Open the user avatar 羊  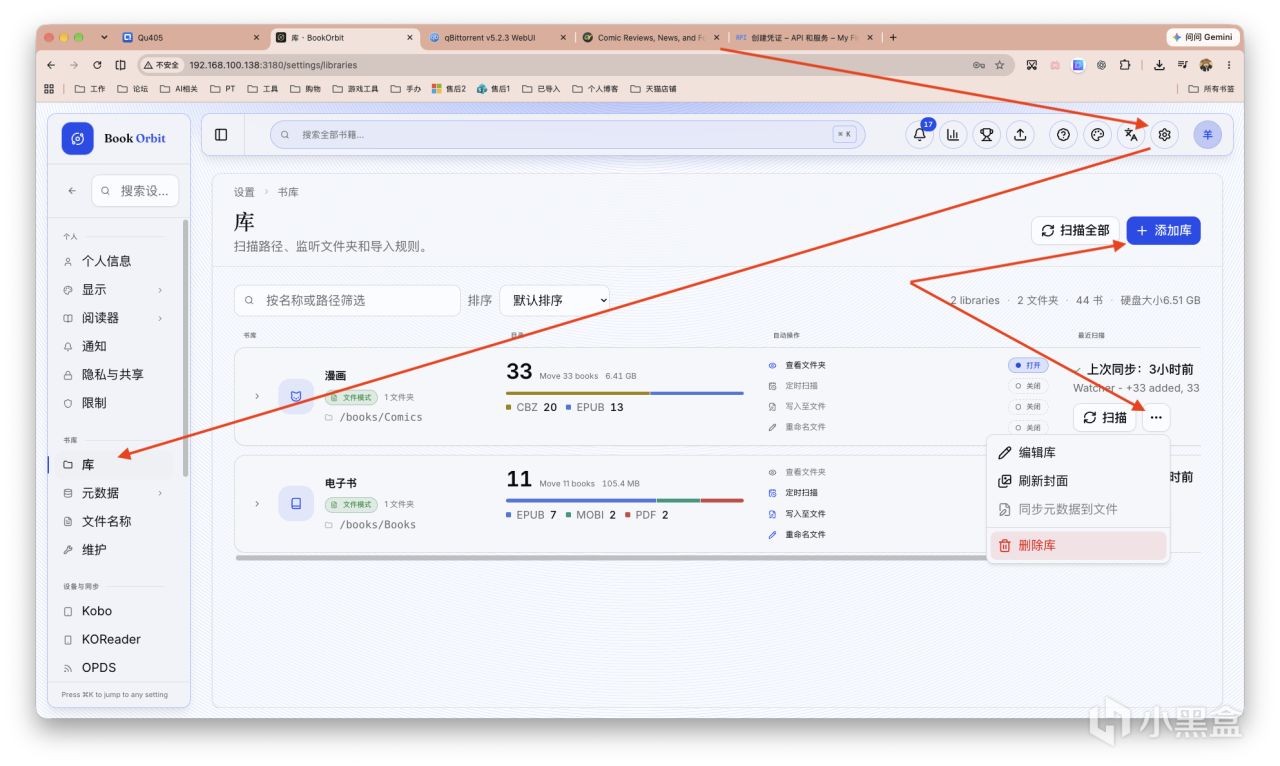[1207, 135]
